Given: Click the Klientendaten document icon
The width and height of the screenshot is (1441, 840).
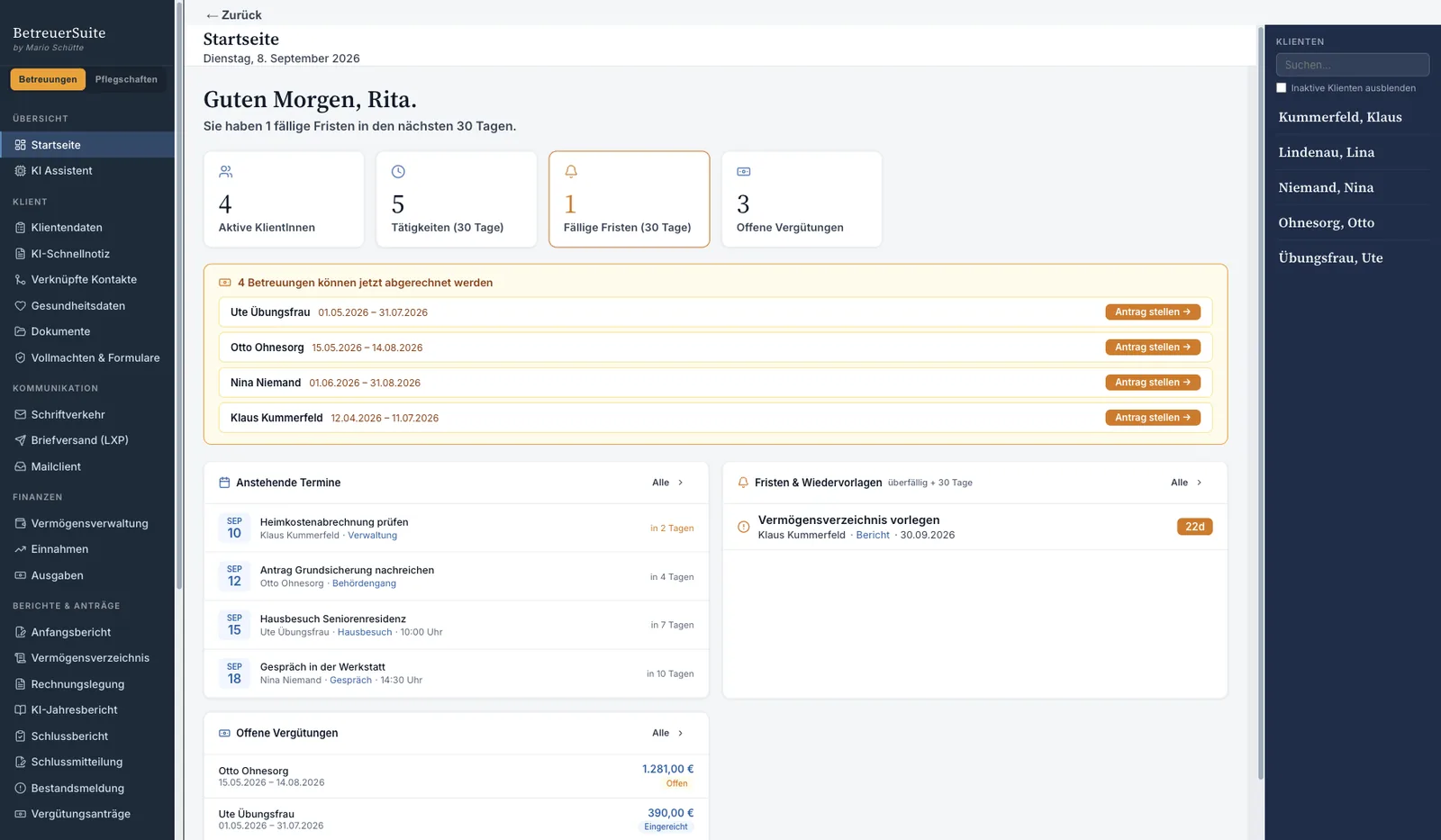Looking at the screenshot, I should pyautogui.click(x=20, y=228).
